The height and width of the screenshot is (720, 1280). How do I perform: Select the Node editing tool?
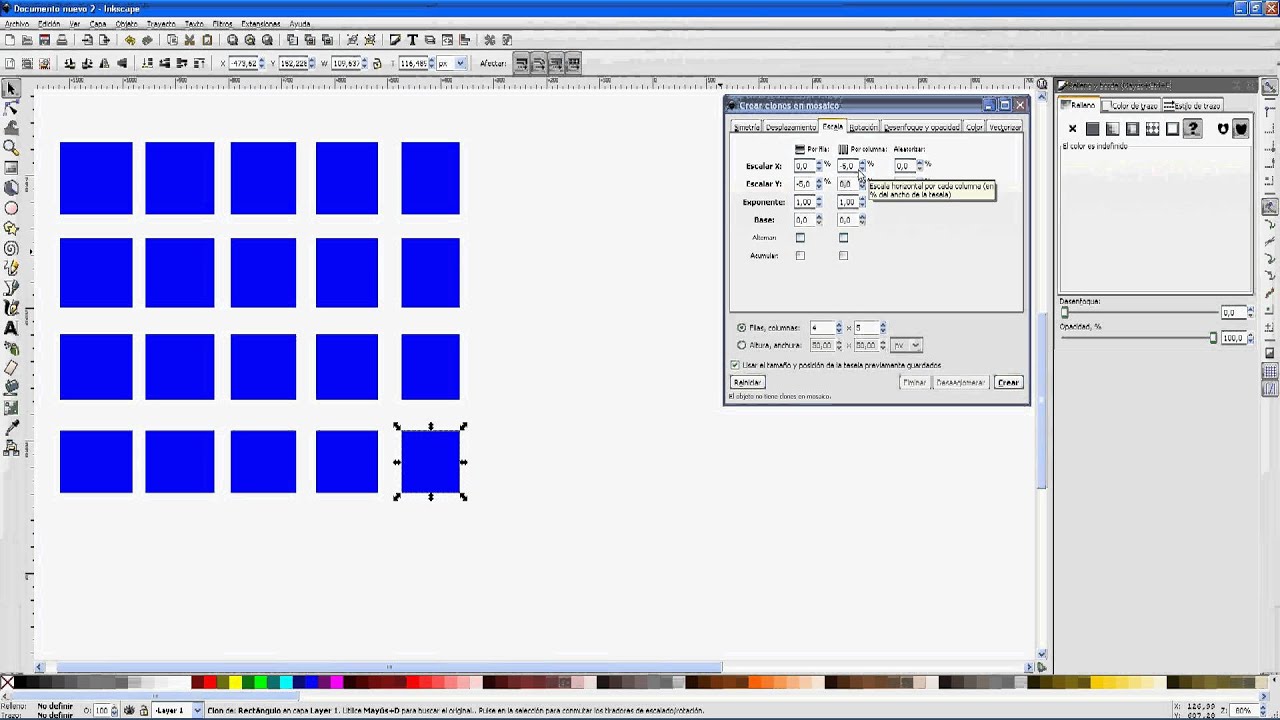pyautogui.click(x=11, y=108)
